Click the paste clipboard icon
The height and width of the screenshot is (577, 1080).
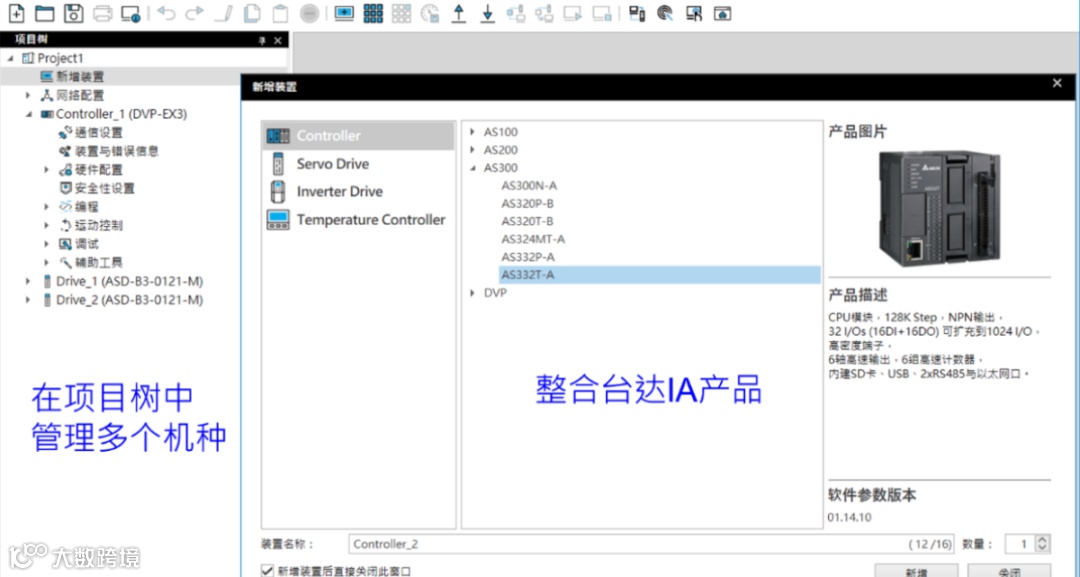click(x=280, y=13)
